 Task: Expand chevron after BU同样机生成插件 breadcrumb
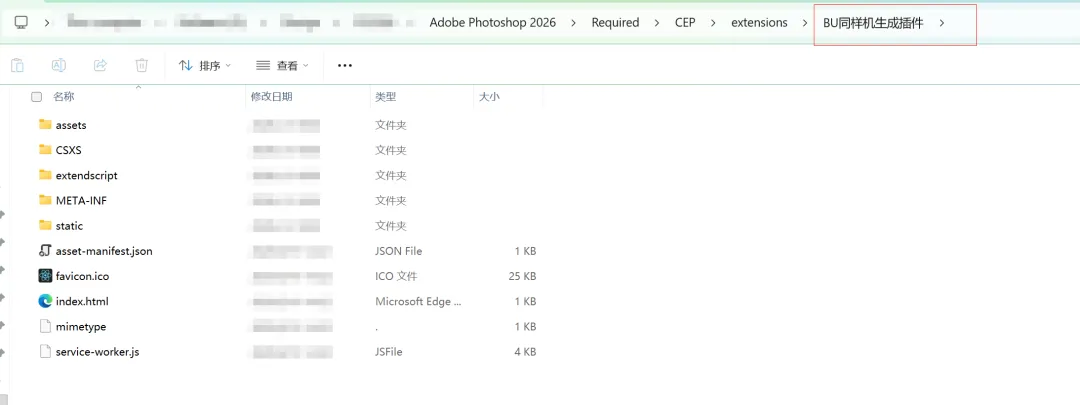pyautogui.click(x=941, y=23)
